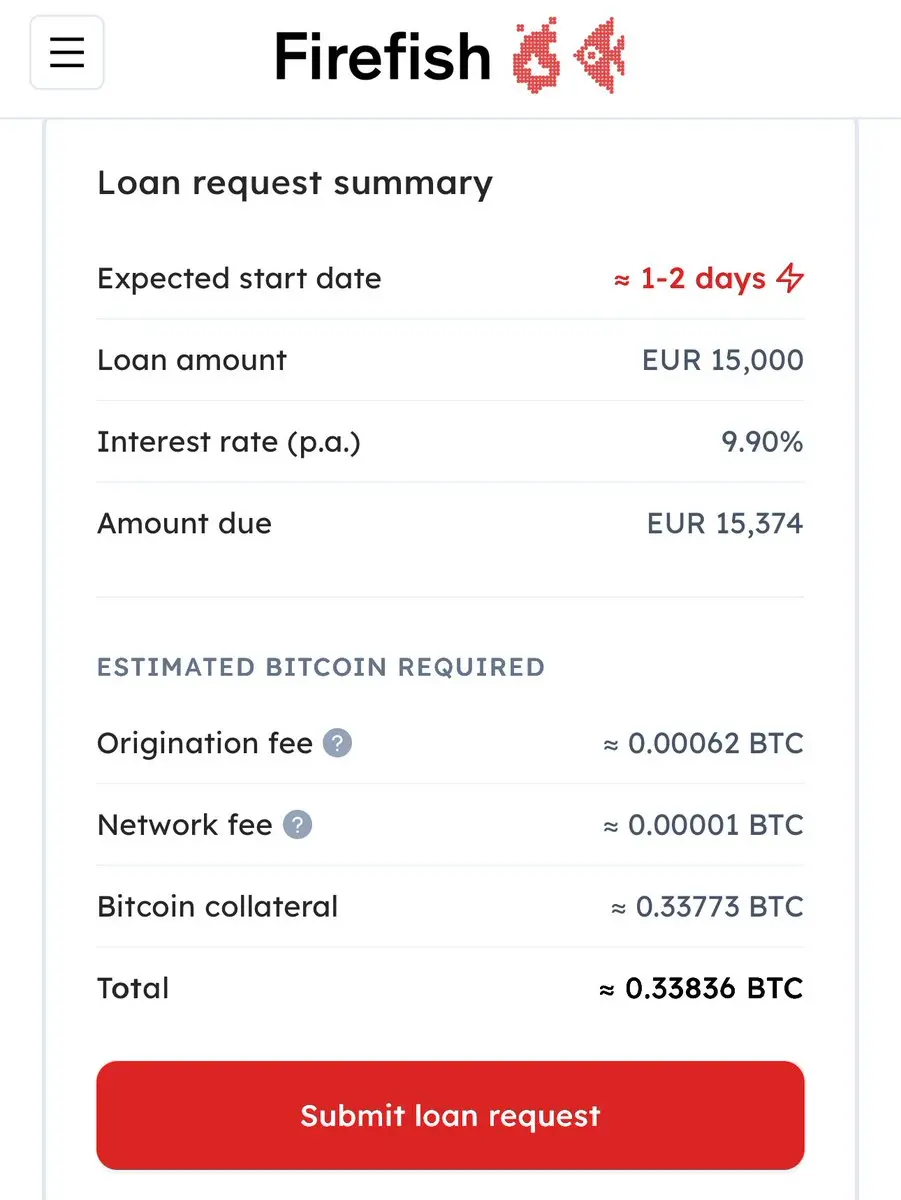Click the Bitcoin collateral label
The height and width of the screenshot is (1200, 901).
[218, 907]
